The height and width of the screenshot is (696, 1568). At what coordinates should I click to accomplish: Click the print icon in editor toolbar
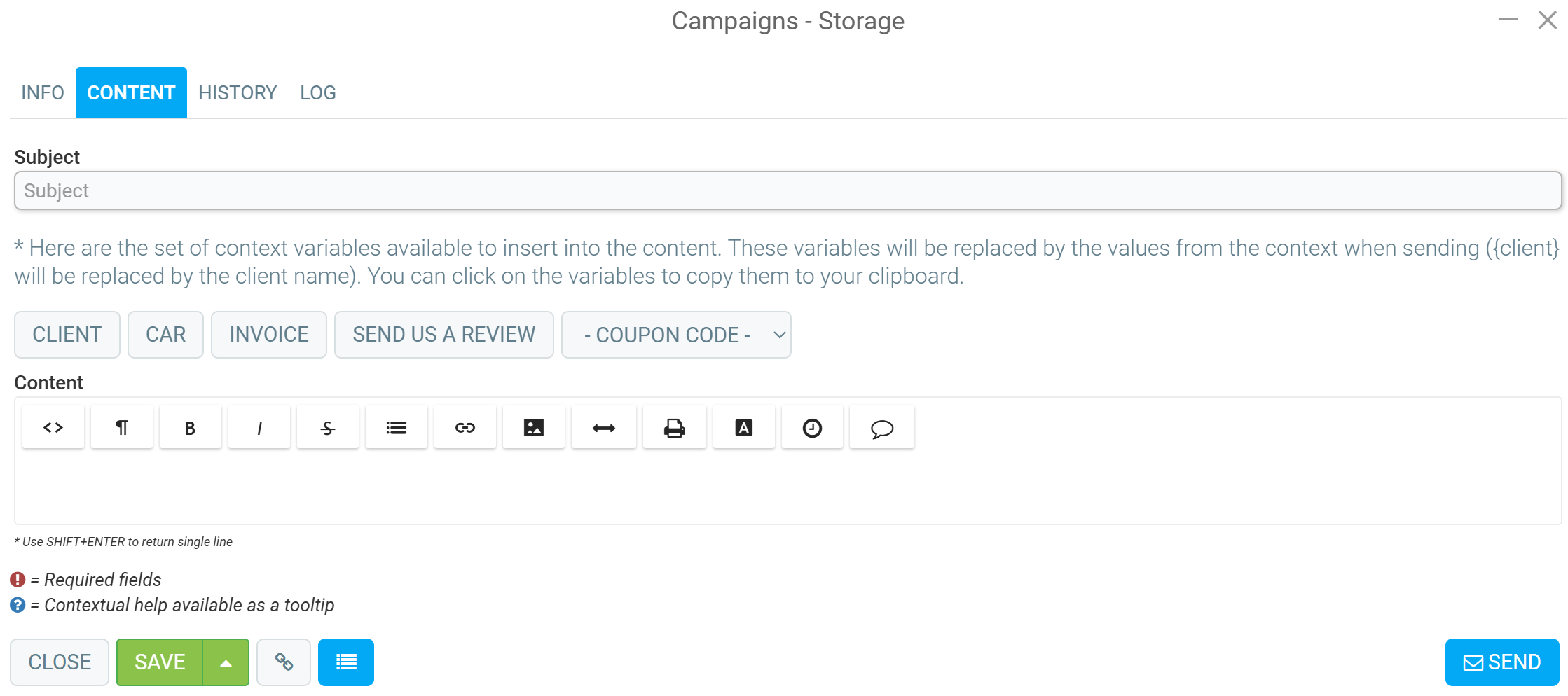point(675,427)
